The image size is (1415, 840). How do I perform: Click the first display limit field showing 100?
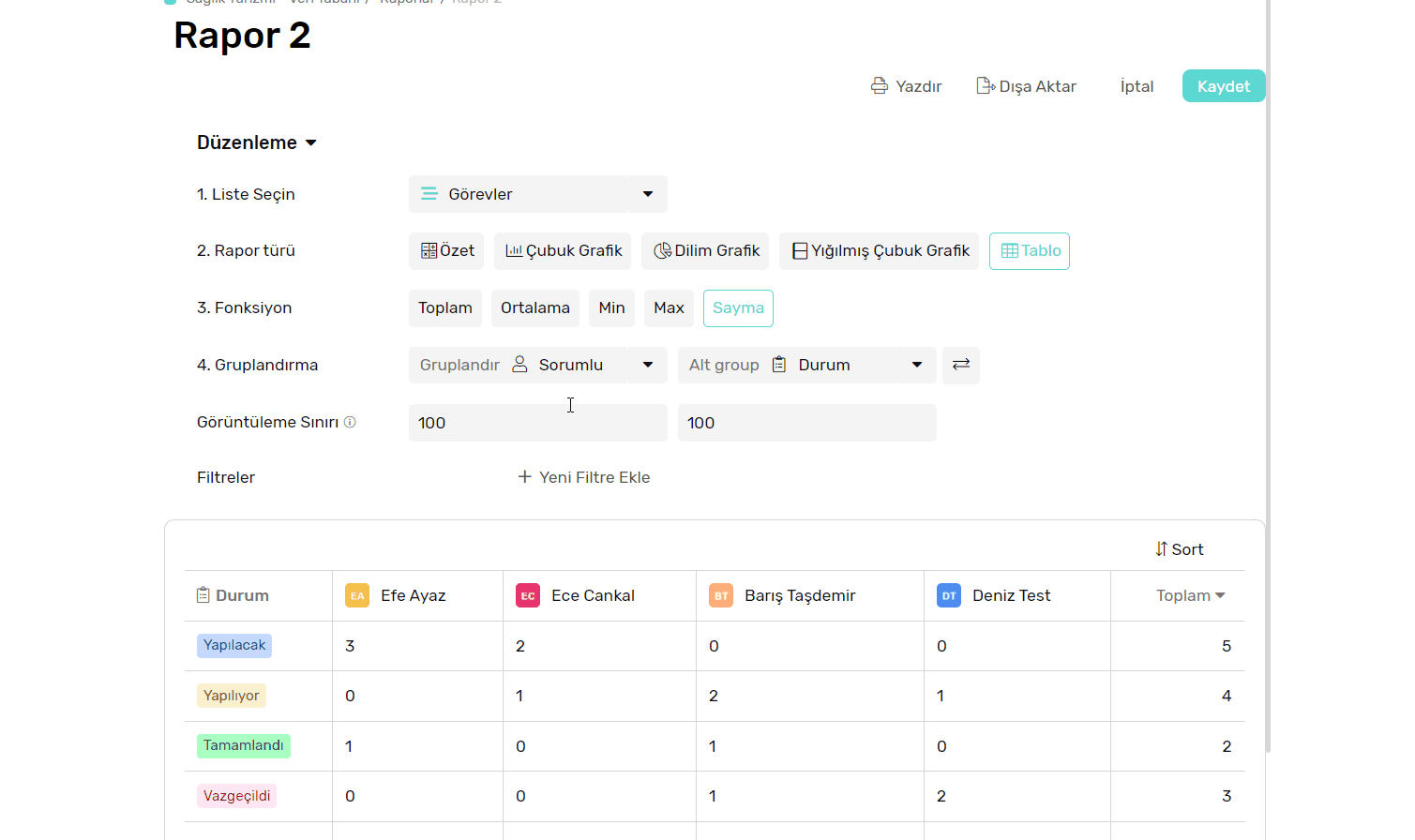[x=538, y=423]
